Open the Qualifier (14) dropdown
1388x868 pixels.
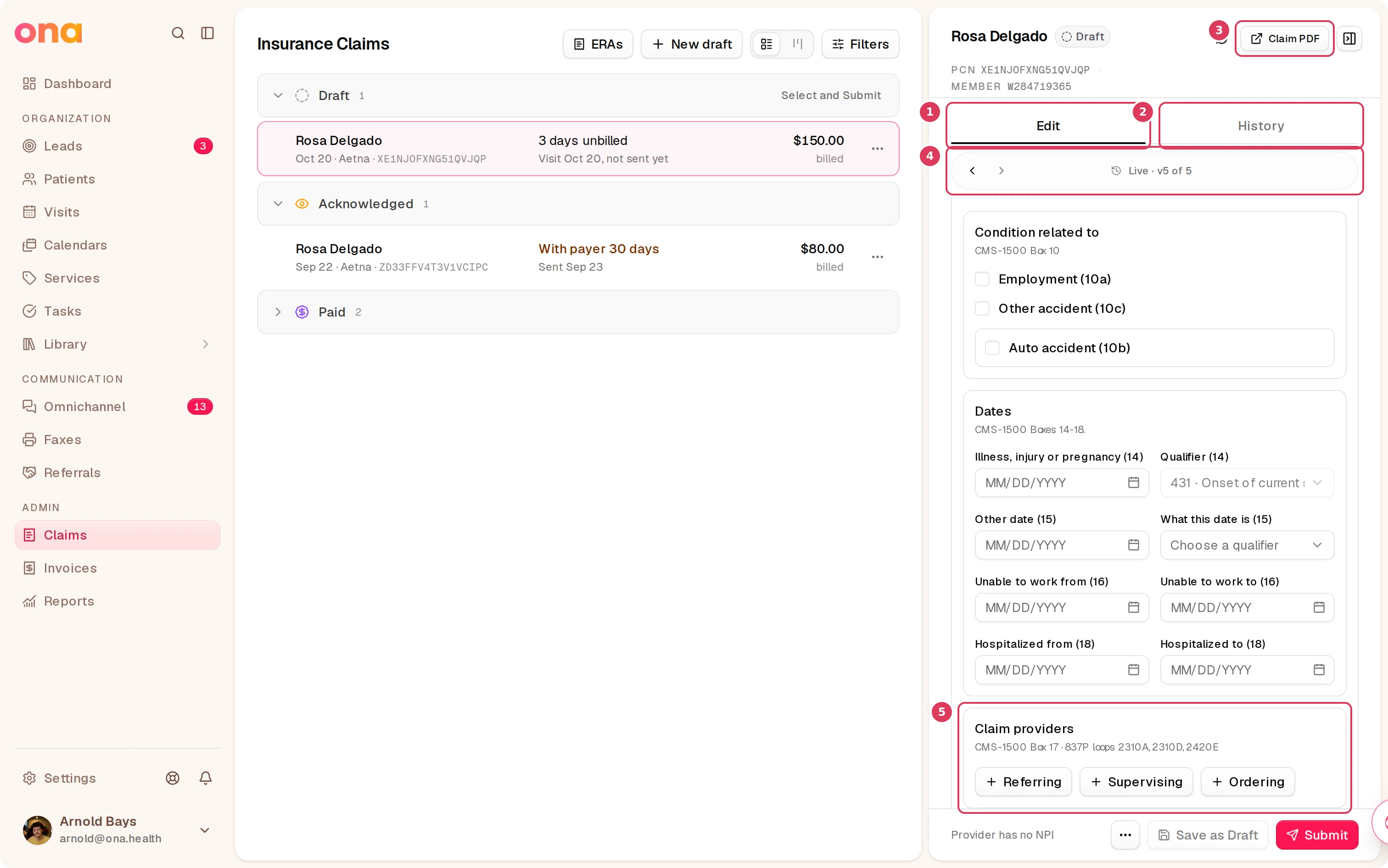click(x=1247, y=483)
